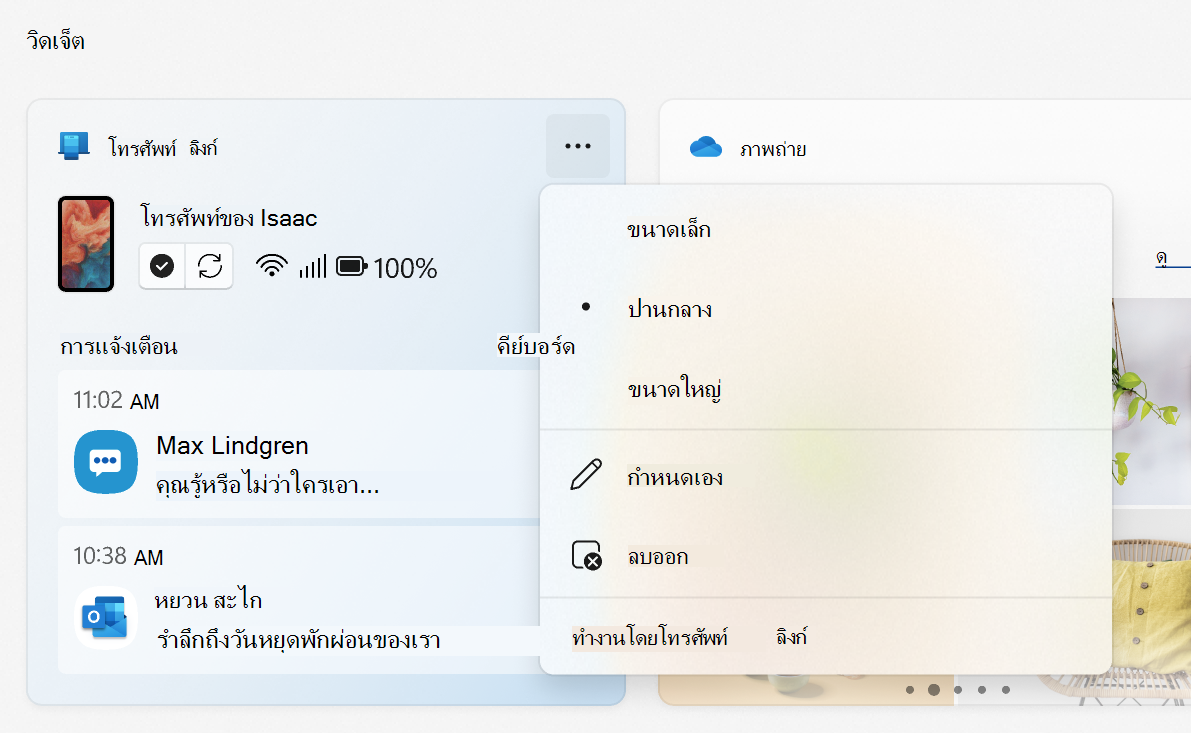Click the checkmark status button under Isaac's phone
The image size is (1191, 733).
coord(162,266)
